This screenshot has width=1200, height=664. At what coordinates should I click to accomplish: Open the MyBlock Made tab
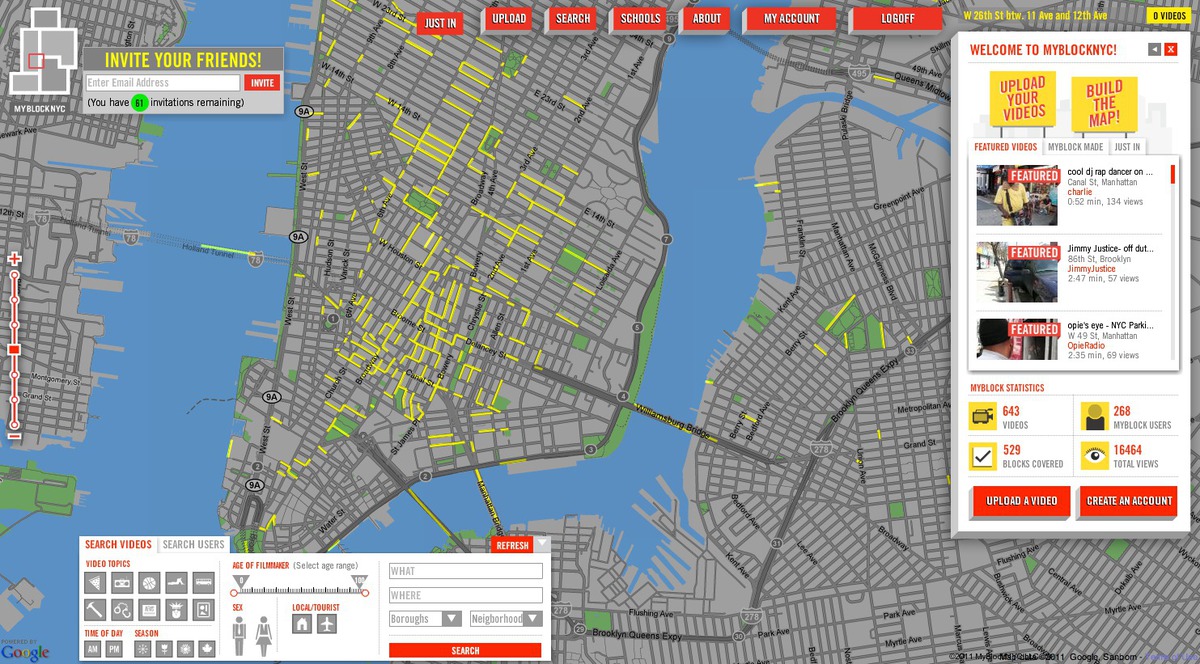[x=1076, y=147]
